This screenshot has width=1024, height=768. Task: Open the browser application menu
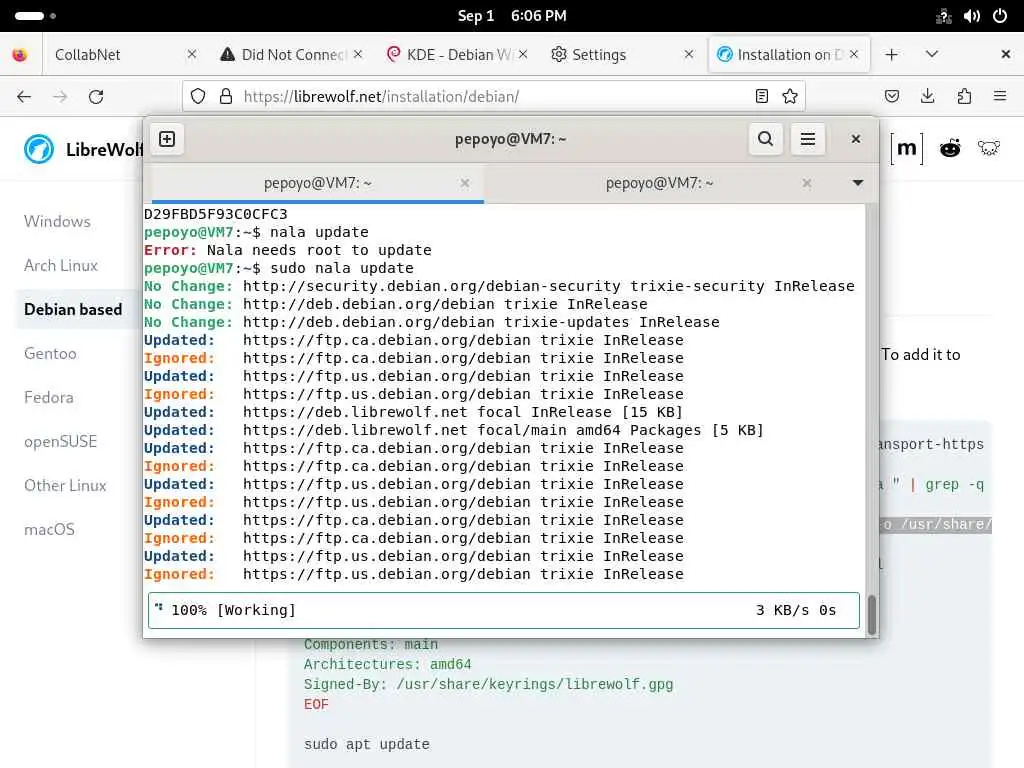coord(1000,97)
